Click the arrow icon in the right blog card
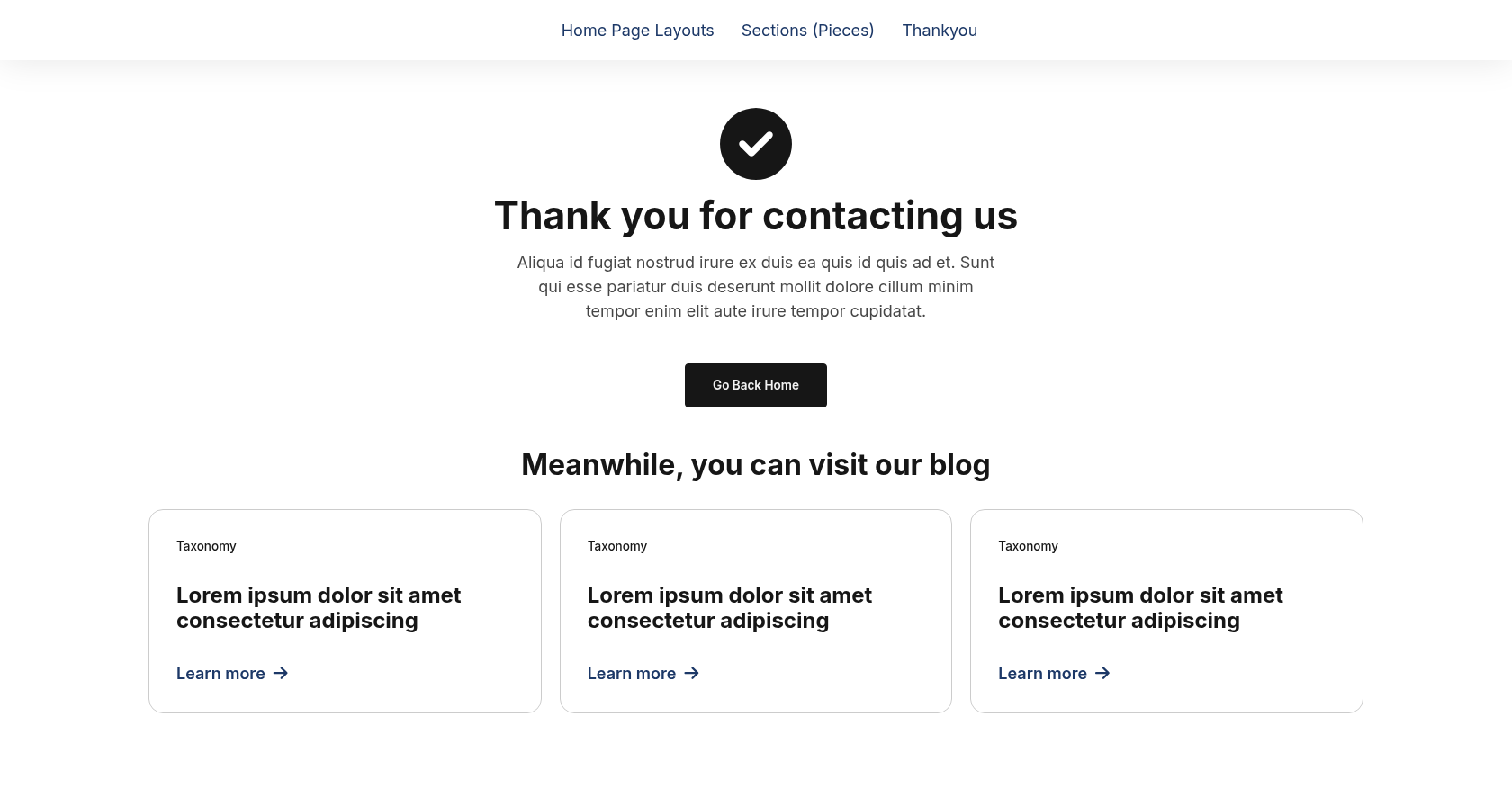 click(x=1102, y=673)
